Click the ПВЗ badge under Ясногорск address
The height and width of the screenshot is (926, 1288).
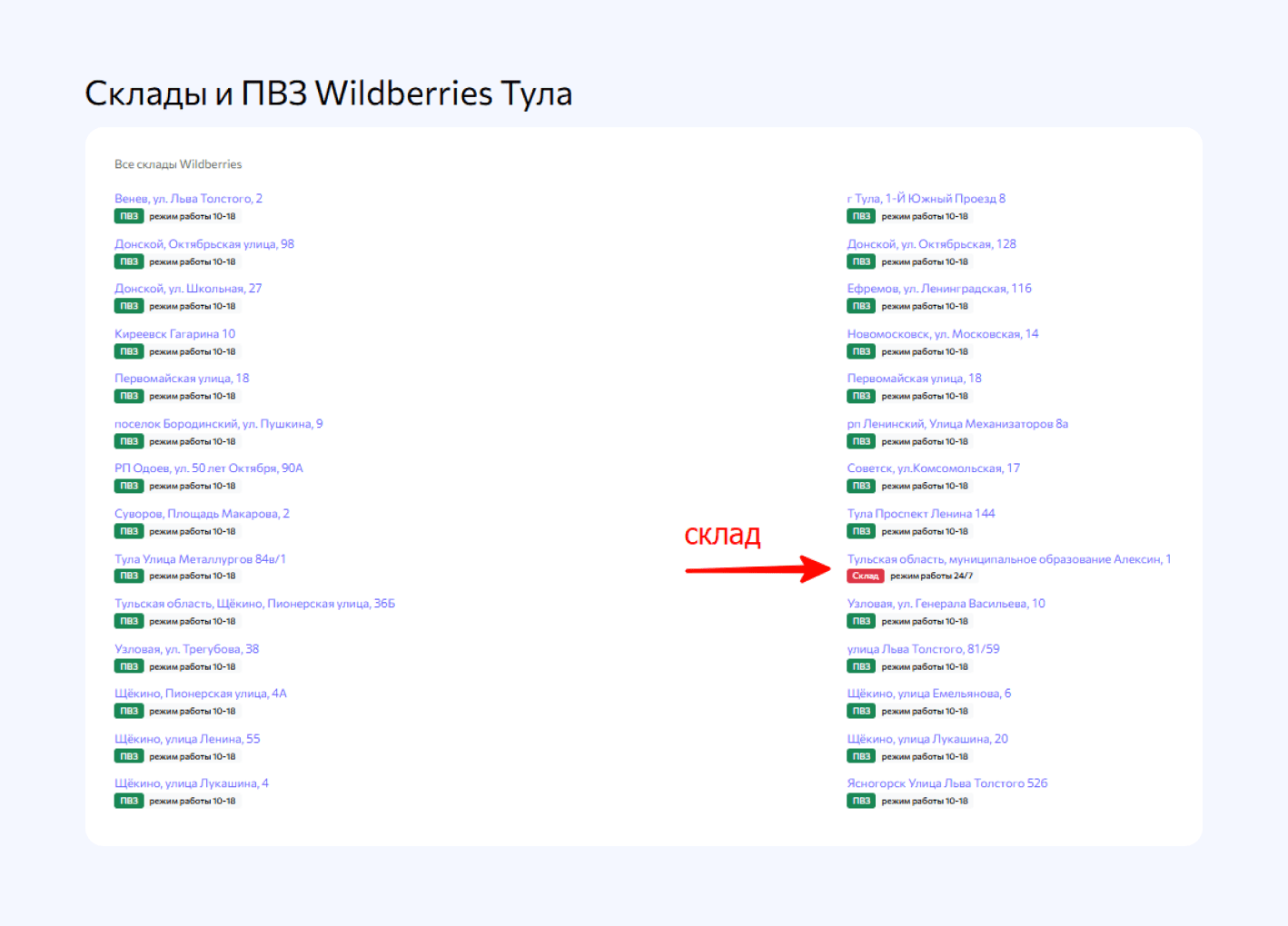(x=861, y=802)
